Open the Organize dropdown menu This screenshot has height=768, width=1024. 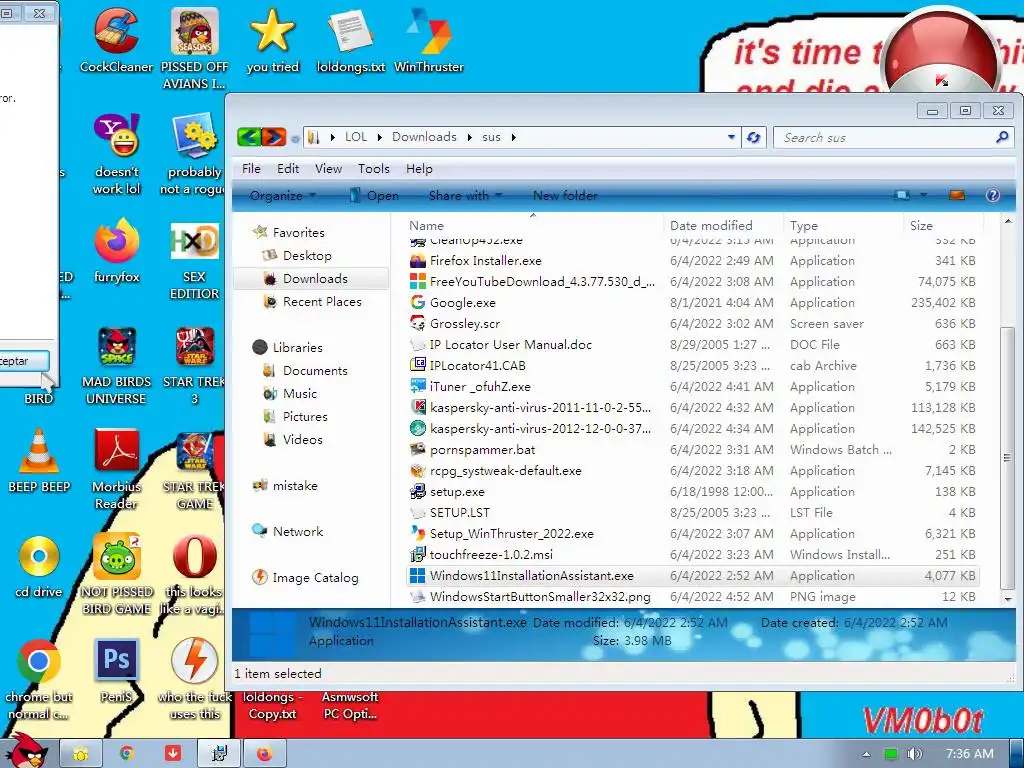click(282, 195)
